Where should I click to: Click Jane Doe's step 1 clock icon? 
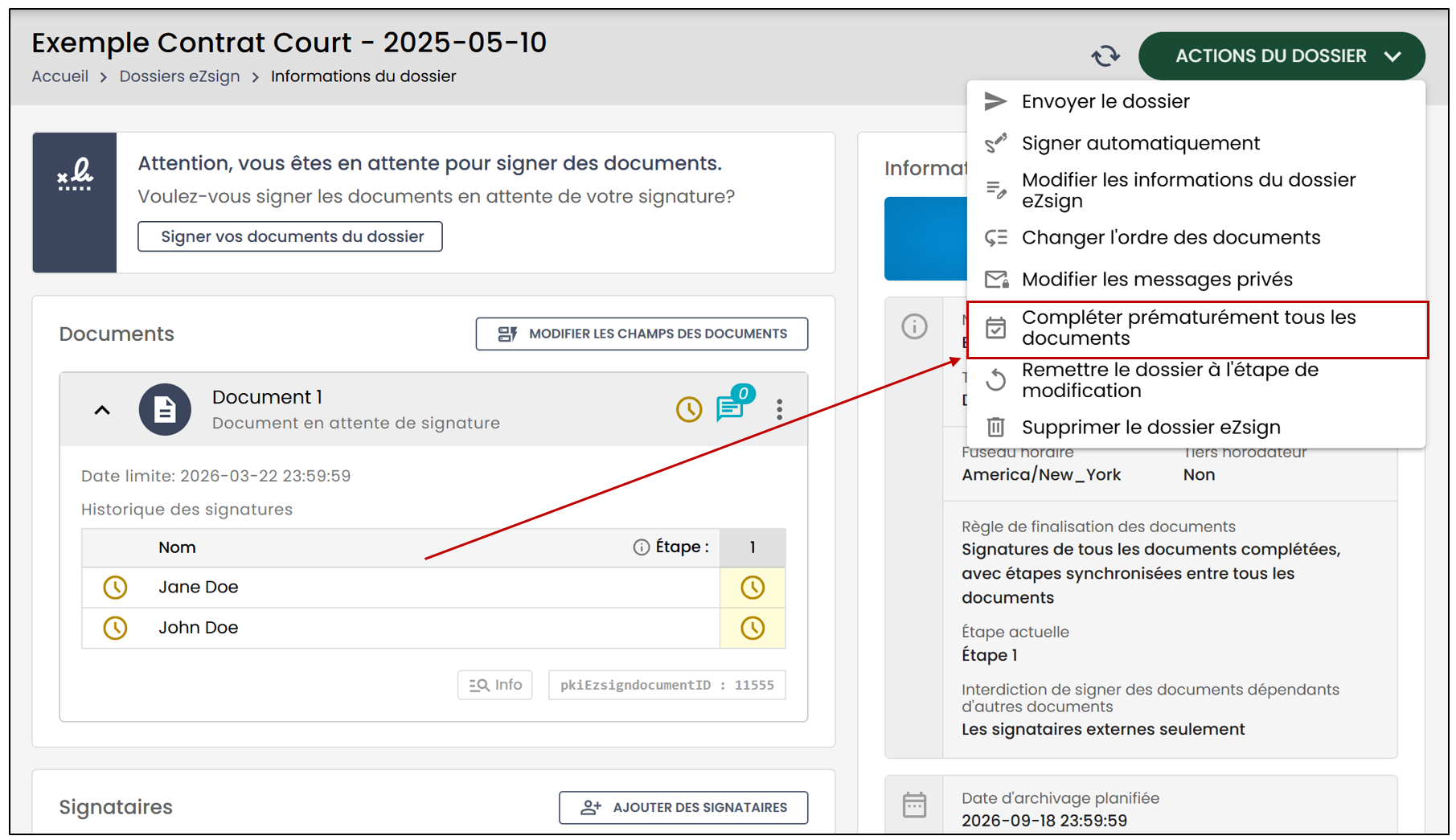coord(753,588)
